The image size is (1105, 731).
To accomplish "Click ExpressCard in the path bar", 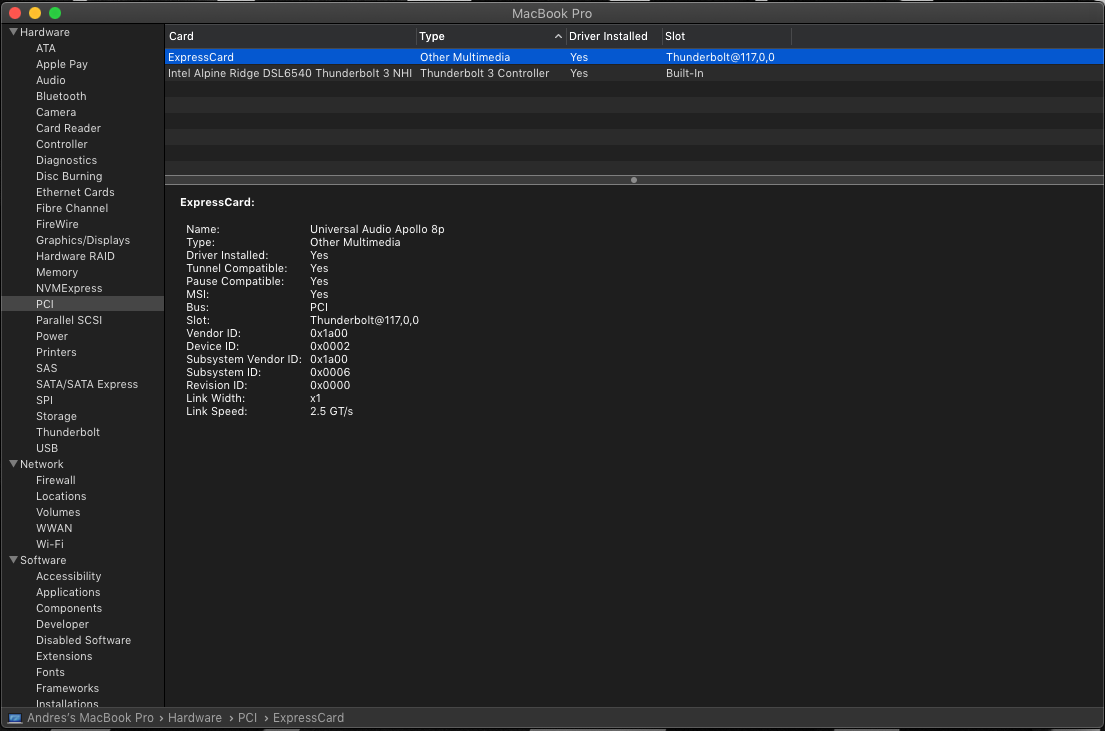I will pyautogui.click(x=309, y=718).
